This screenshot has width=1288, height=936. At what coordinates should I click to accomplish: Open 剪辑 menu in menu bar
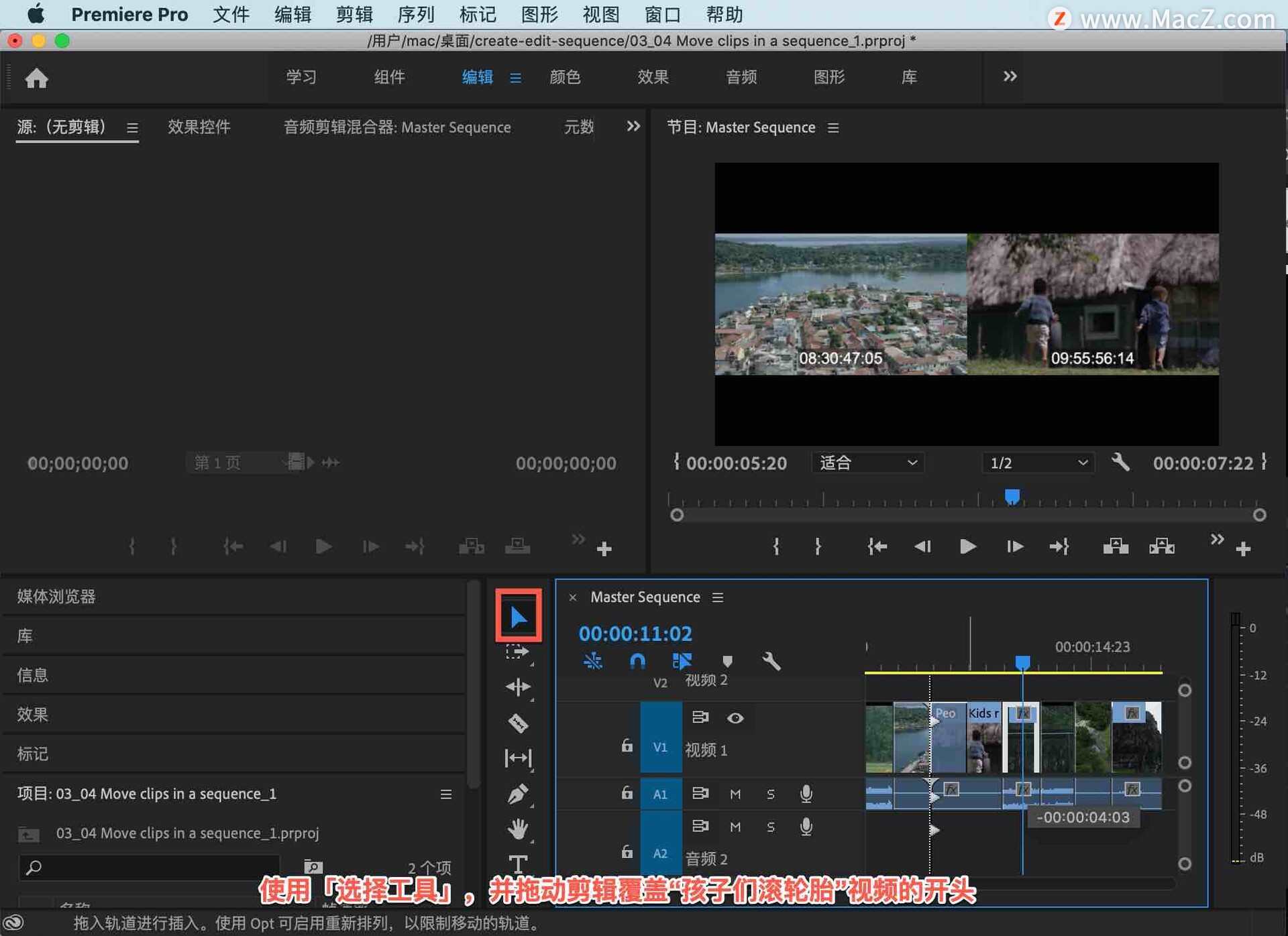(354, 15)
